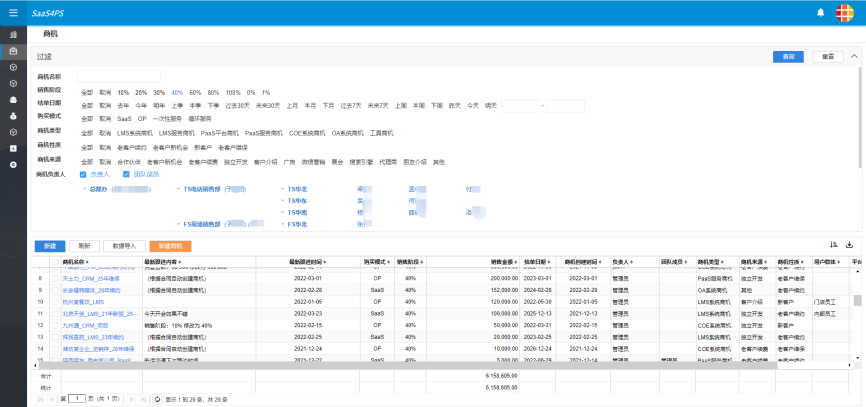Open the money-bag sidebar icon
The width and height of the screenshot is (866, 407).
pyautogui.click(x=13, y=117)
